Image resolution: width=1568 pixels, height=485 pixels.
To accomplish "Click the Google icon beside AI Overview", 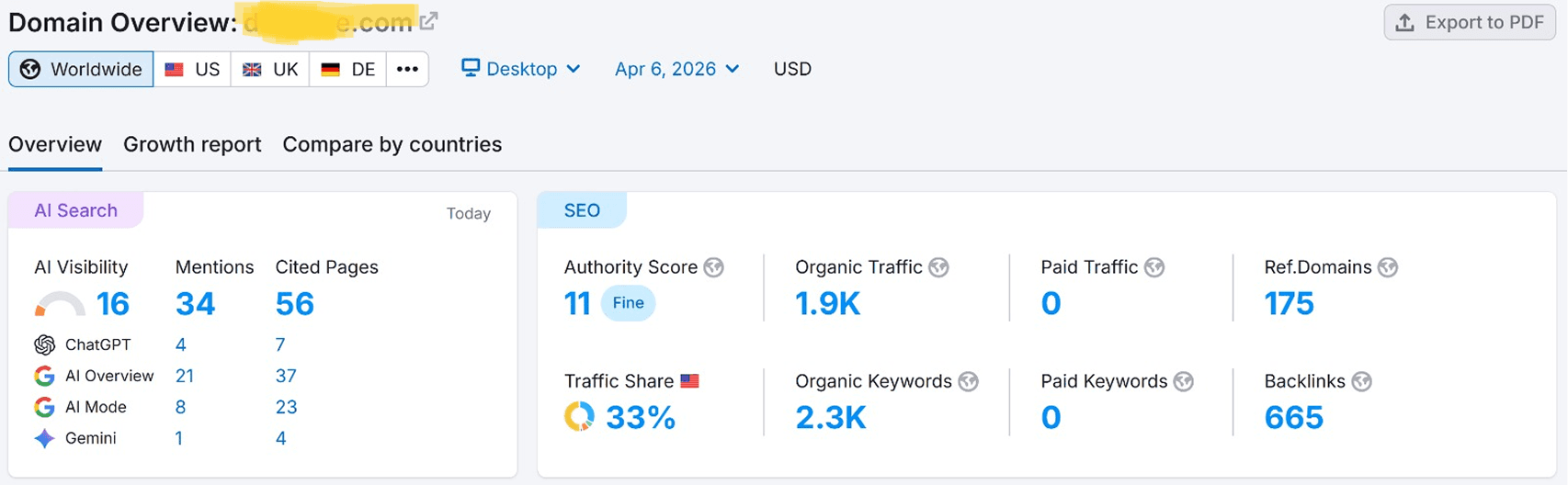I will [44, 376].
